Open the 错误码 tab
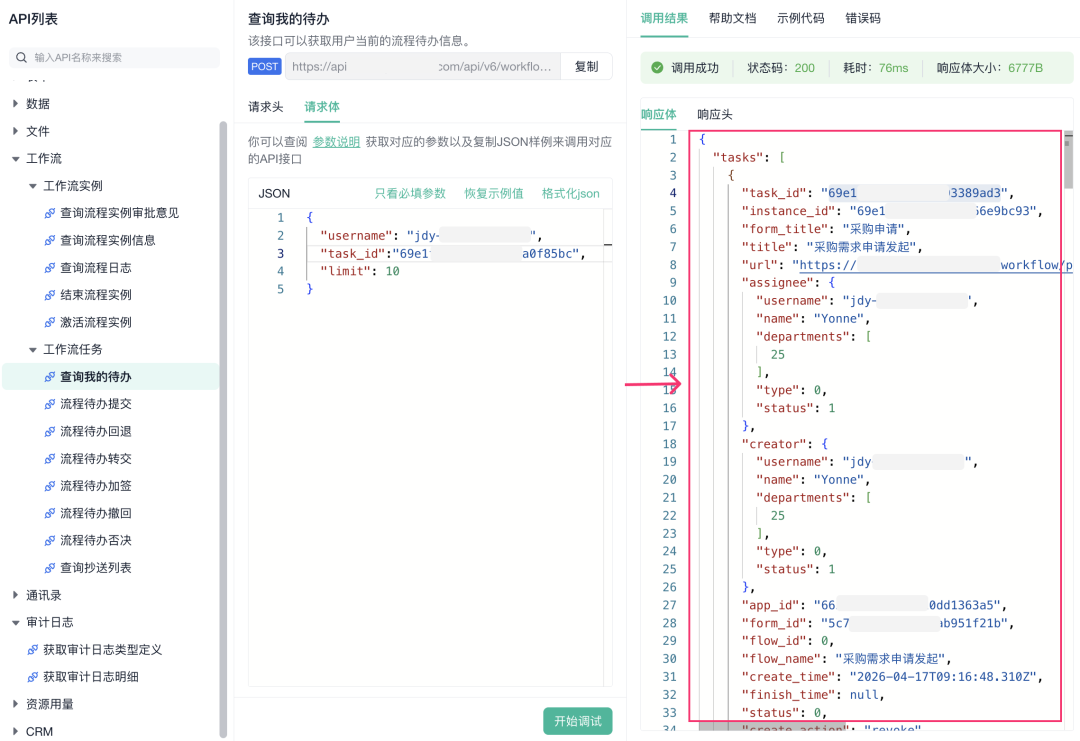Screen dimensions: 1080x741 pos(862,18)
